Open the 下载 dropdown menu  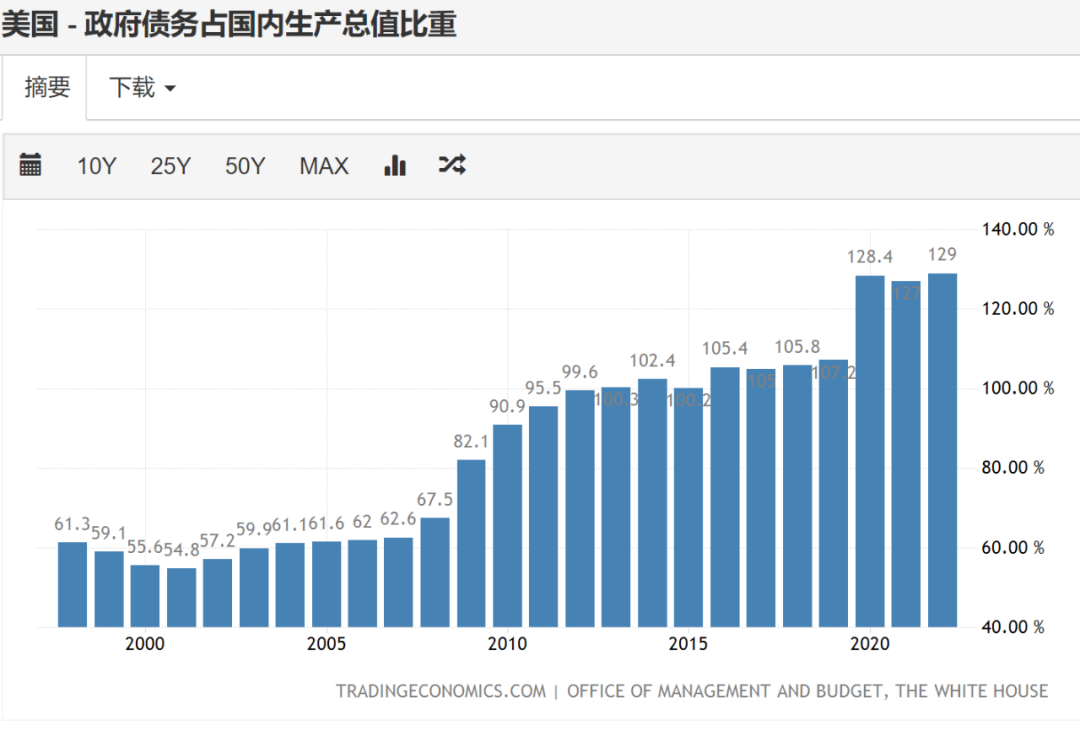[142, 87]
